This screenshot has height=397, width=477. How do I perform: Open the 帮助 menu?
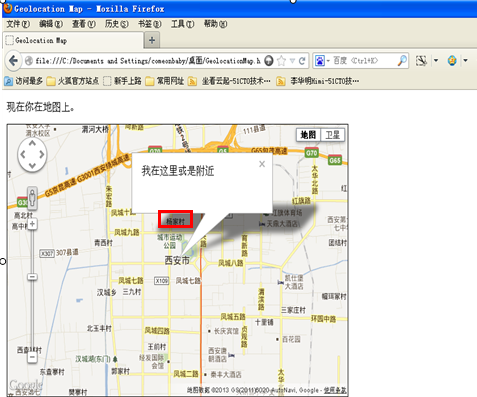click(x=215, y=24)
